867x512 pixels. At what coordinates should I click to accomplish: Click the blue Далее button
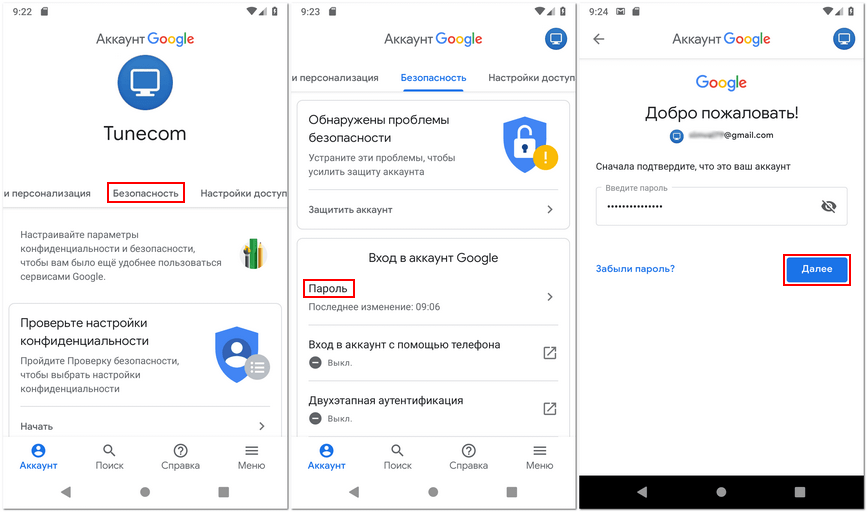(817, 269)
